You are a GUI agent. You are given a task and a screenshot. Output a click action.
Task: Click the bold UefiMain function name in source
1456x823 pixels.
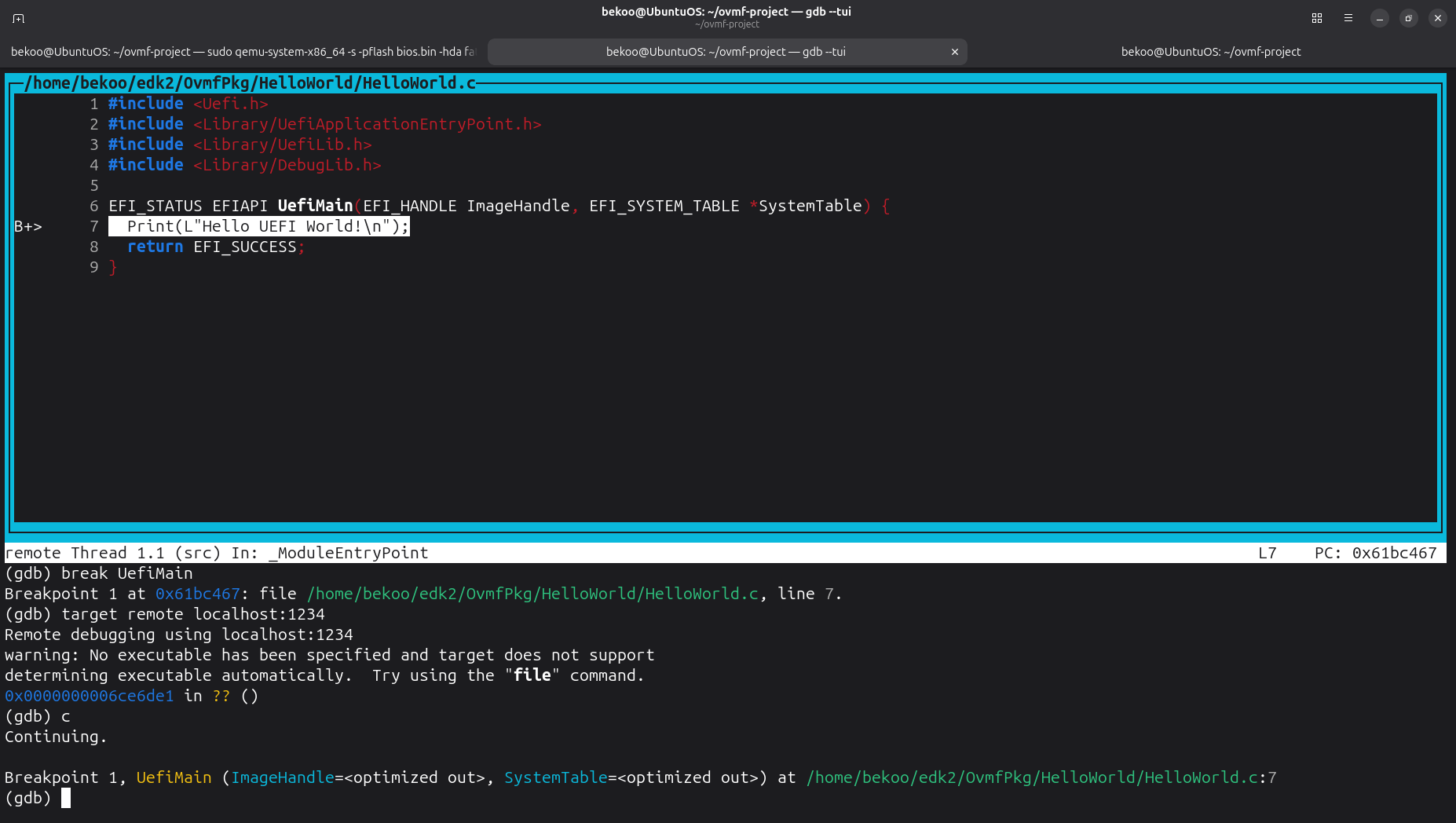click(315, 206)
